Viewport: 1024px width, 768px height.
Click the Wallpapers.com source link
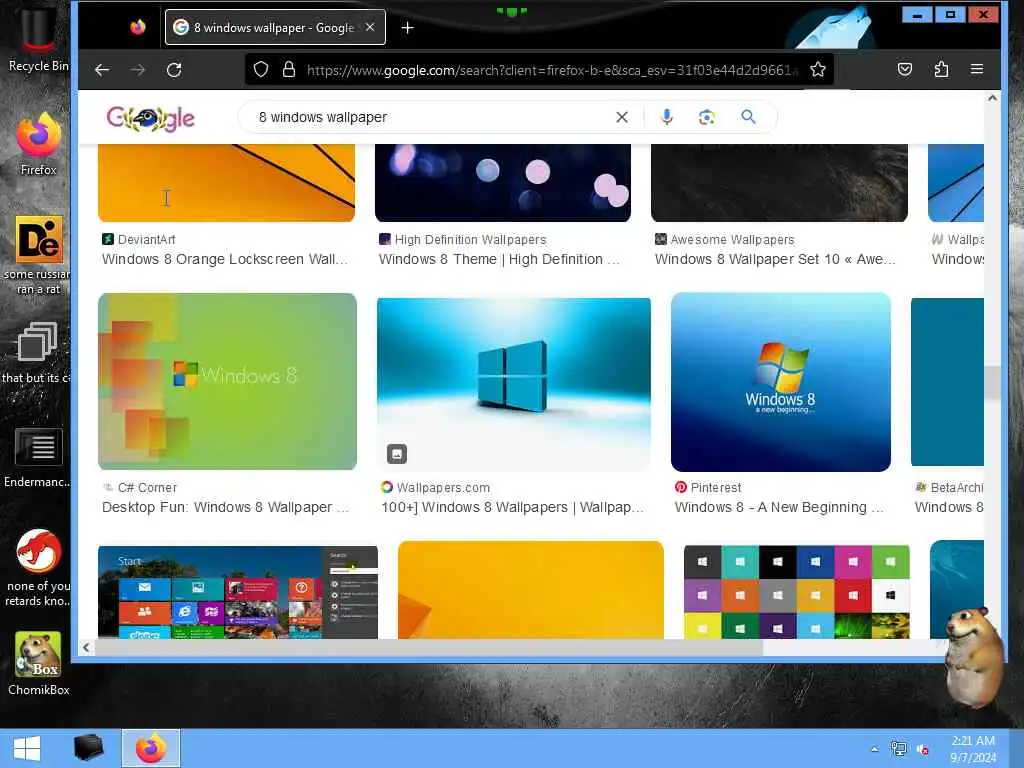[x=435, y=488]
